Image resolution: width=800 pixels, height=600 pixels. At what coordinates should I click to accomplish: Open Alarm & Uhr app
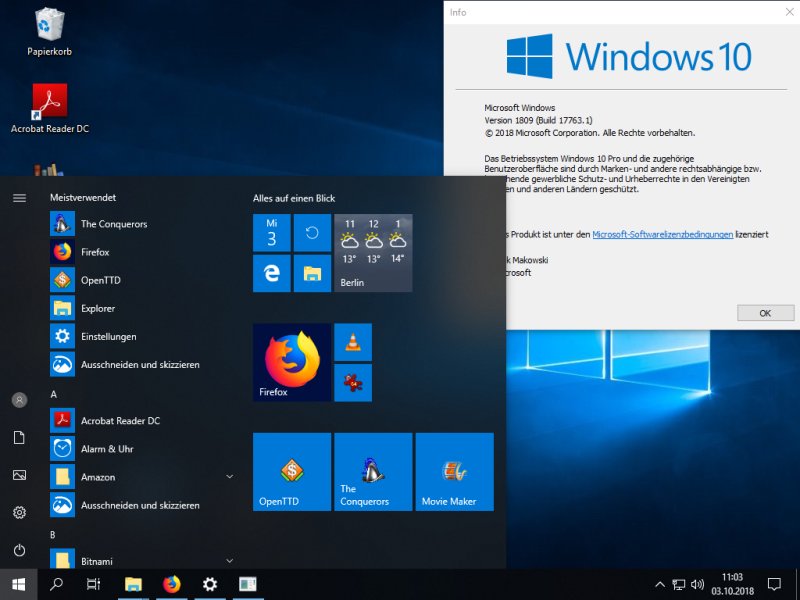coord(142,449)
